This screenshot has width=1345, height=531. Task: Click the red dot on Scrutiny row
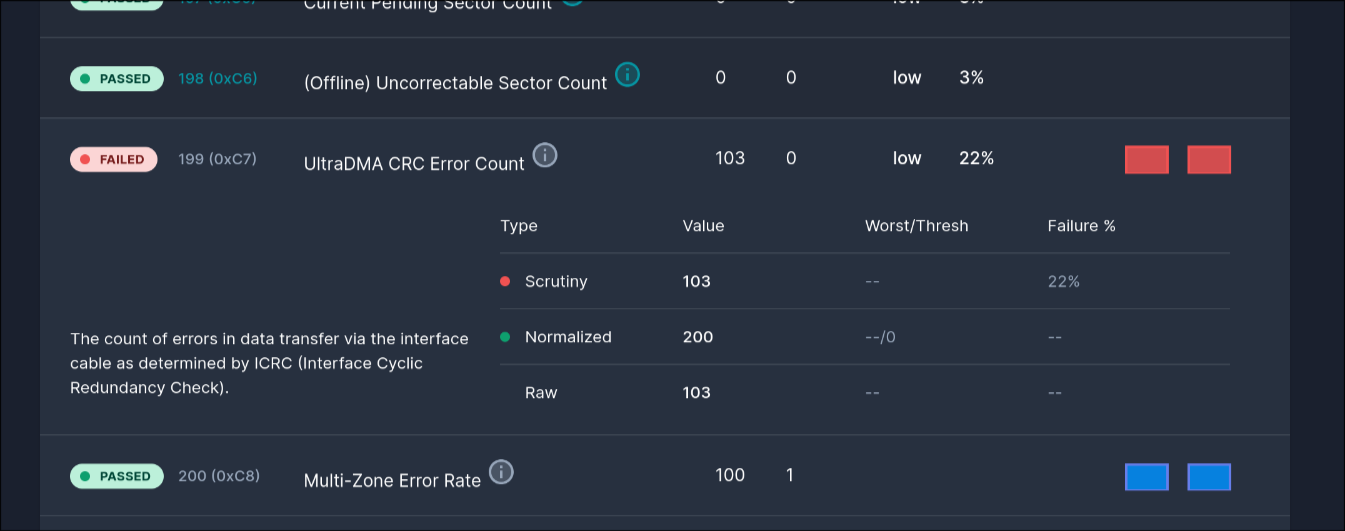(x=505, y=281)
